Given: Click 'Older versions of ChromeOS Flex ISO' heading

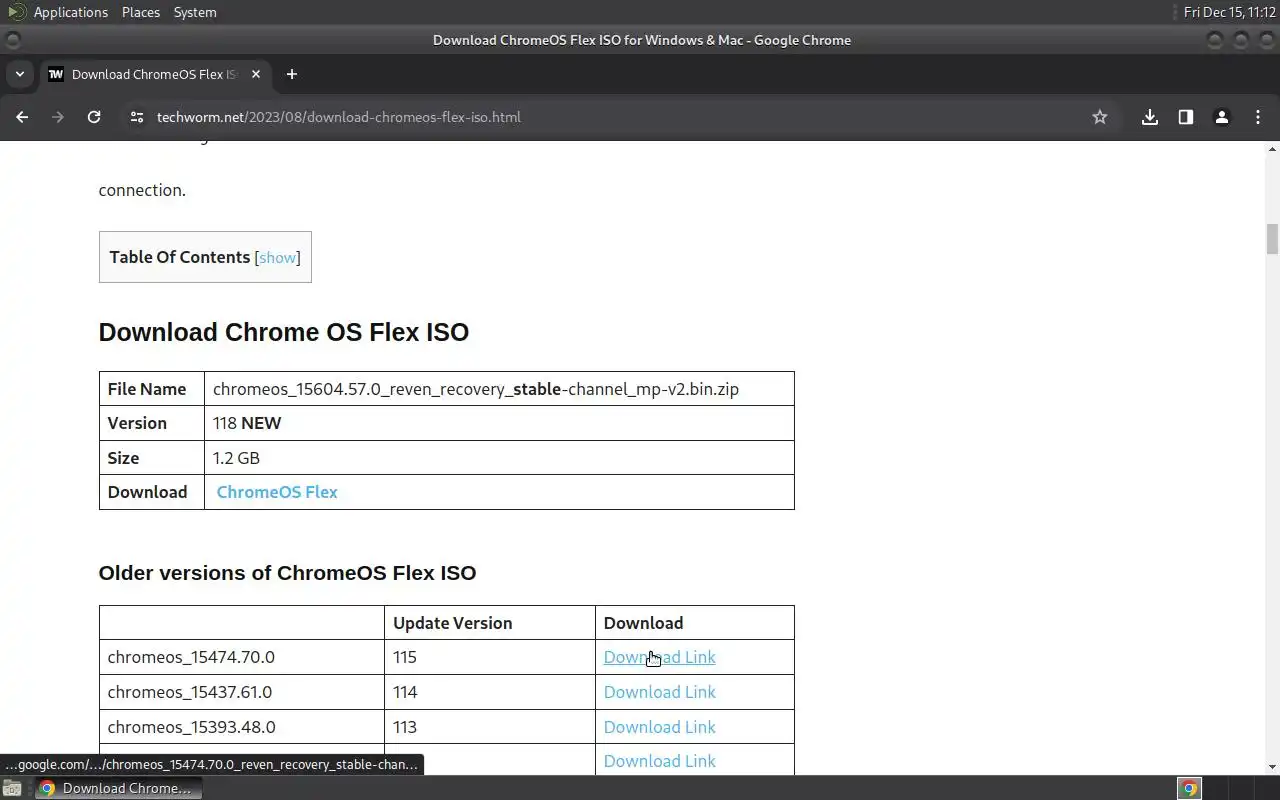Looking at the screenshot, I should (287, 573).
